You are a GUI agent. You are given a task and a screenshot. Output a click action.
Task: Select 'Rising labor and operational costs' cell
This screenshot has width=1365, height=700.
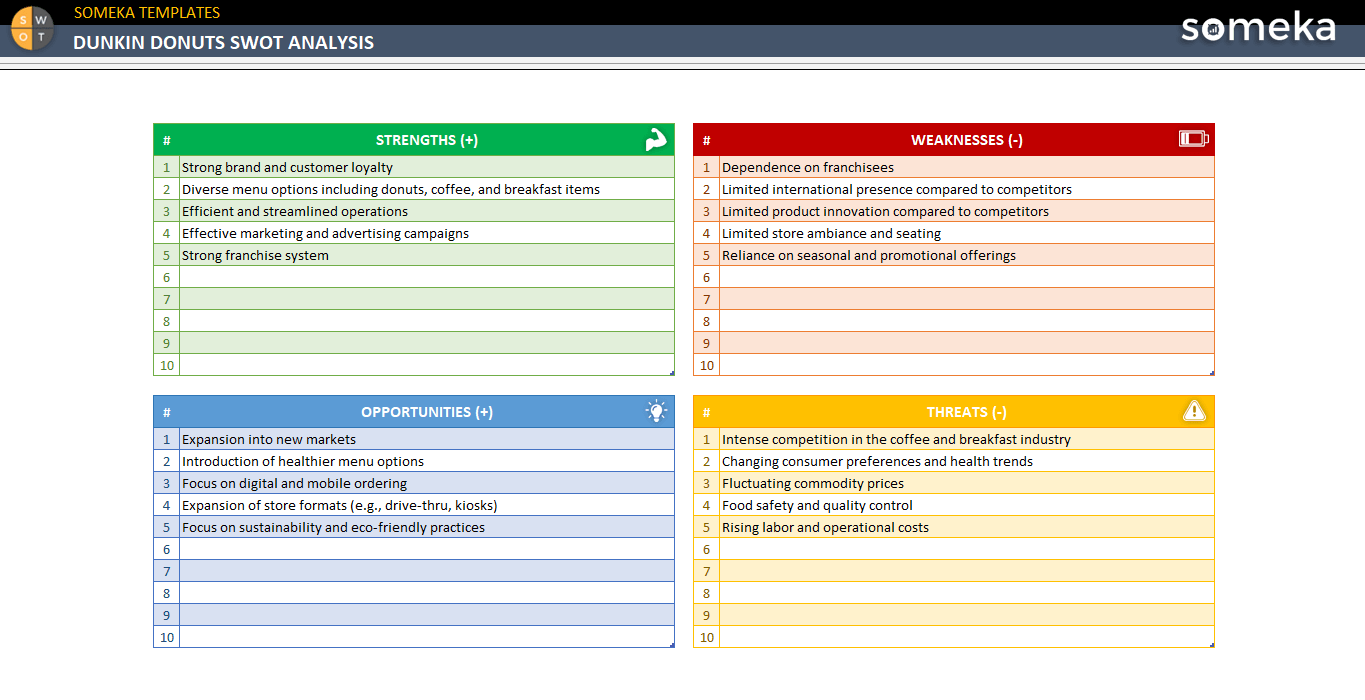click(x=967, y=527)
